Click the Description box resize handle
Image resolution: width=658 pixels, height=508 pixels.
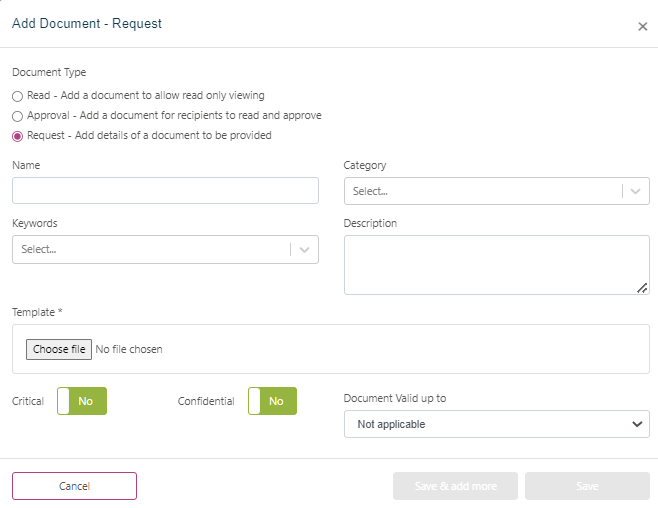pyautogui.click(x=642, y=288)
